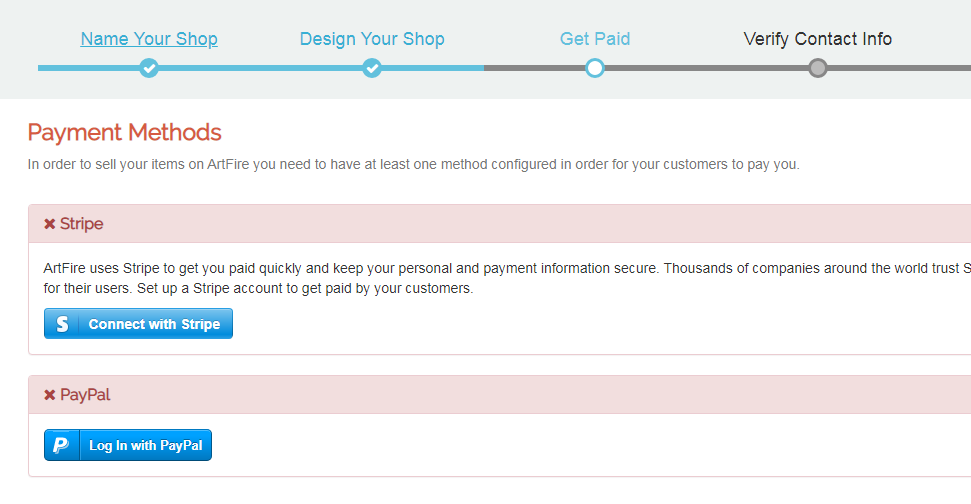Expand the Stripe panel header
The width and height of the screenshot is (971, 504).
click(500, 224)
